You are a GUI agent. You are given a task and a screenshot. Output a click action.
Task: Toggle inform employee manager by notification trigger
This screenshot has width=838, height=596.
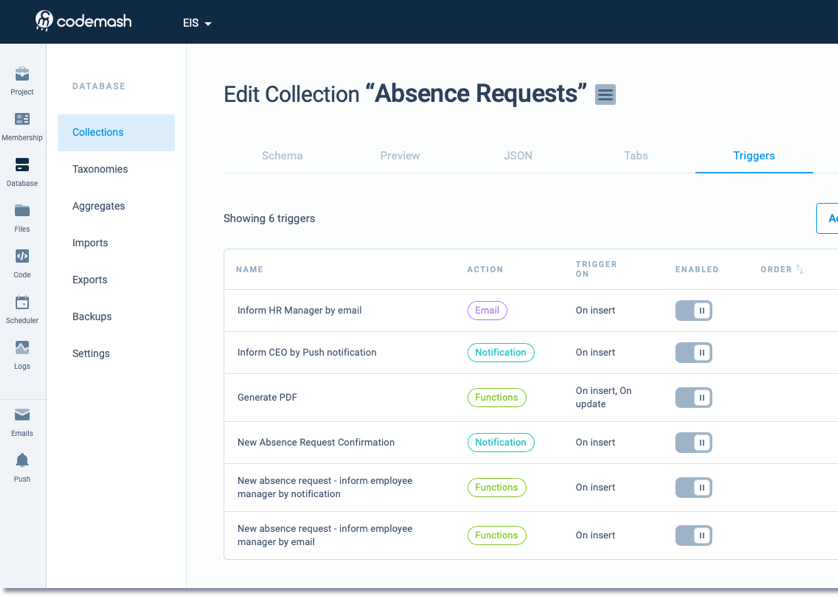(694, 487)
